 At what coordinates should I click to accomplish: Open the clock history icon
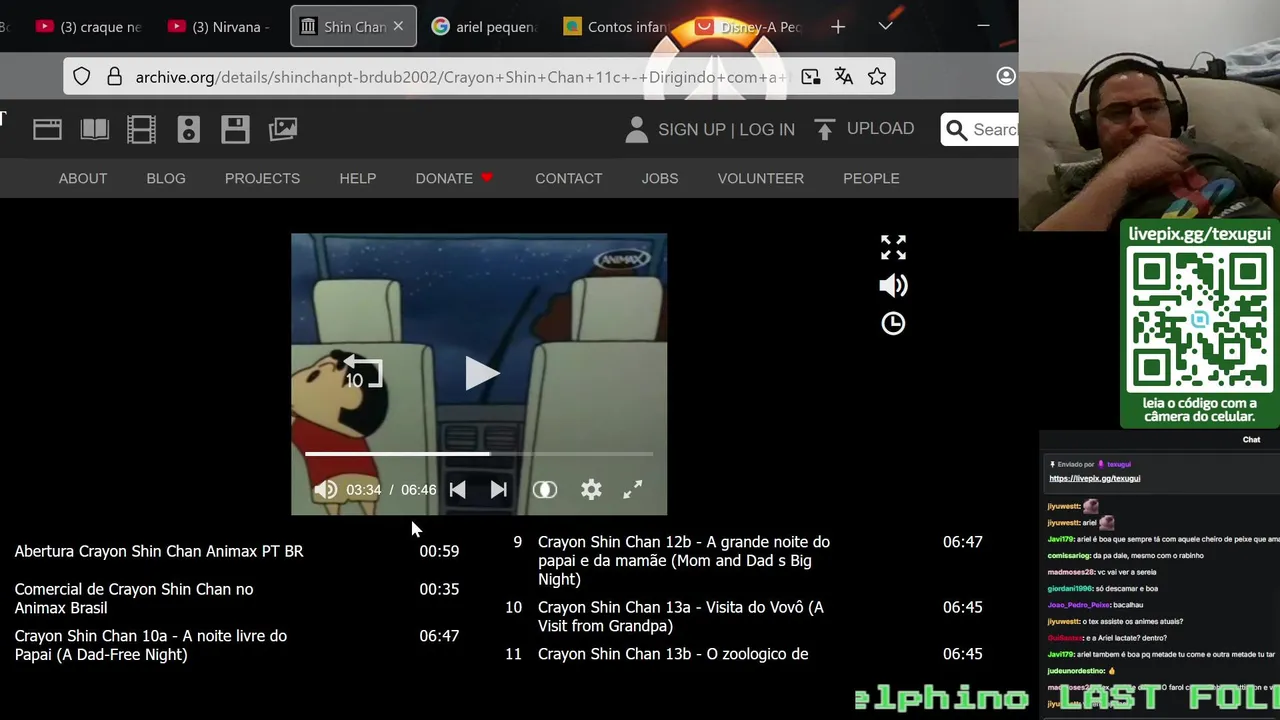pos(893,323)
